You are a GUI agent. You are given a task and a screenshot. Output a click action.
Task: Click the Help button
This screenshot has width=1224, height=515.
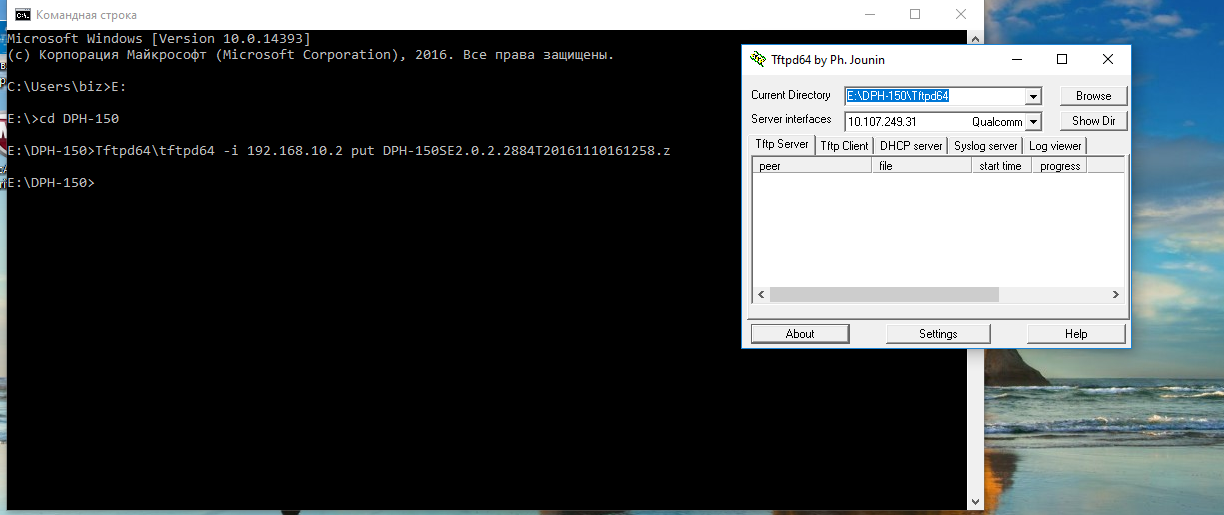[x=1076, y=334]
